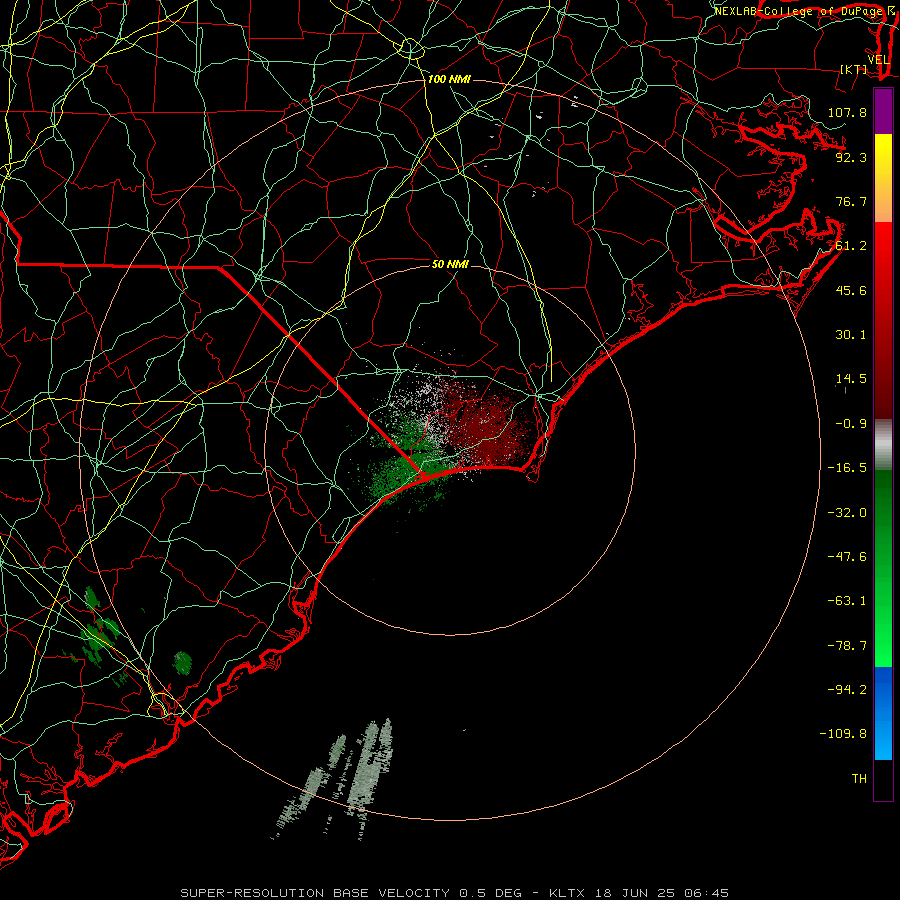The image size is (900, 900).
Task: Click the 14.5 velocity scale value
Action: 851,379
